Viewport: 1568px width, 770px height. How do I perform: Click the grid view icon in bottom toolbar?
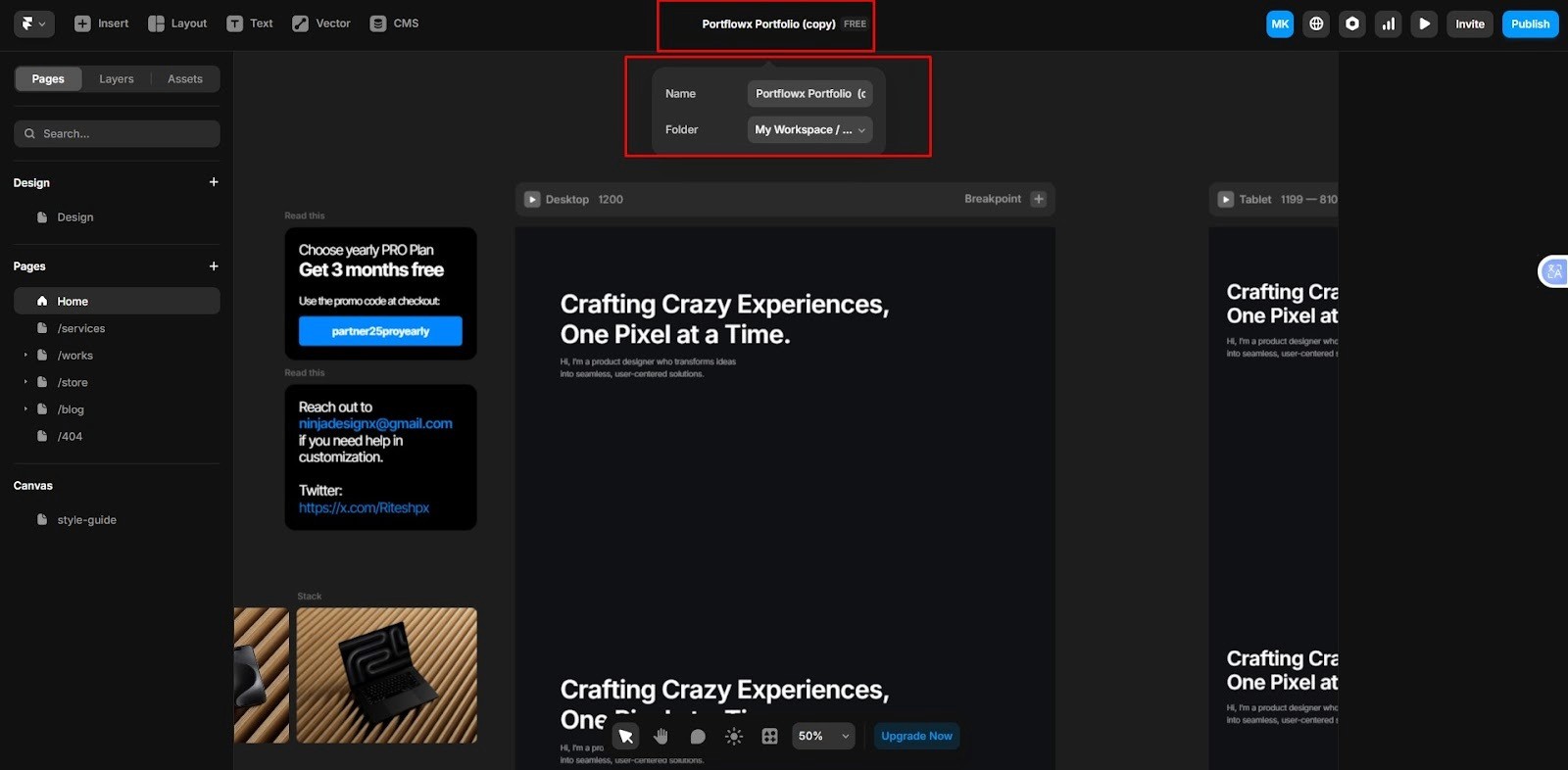pyautogui.click(x=770, y=736)
